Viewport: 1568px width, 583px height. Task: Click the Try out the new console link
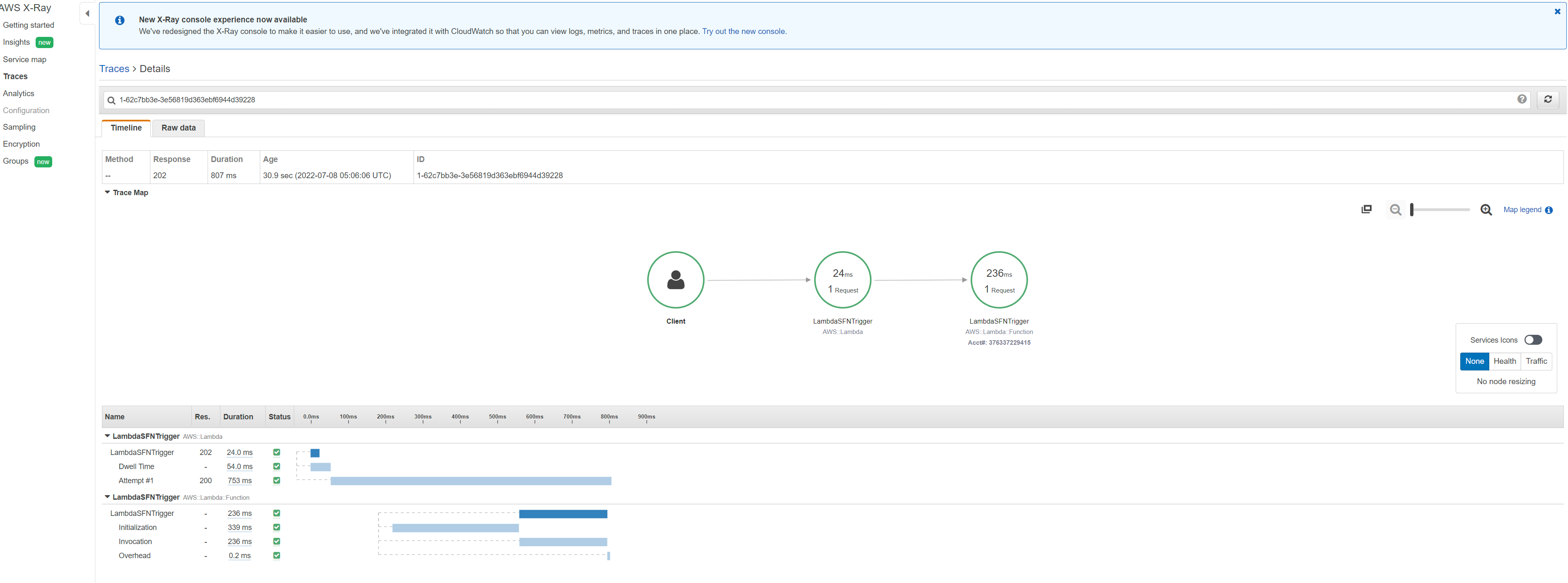[x=744, y=31]
